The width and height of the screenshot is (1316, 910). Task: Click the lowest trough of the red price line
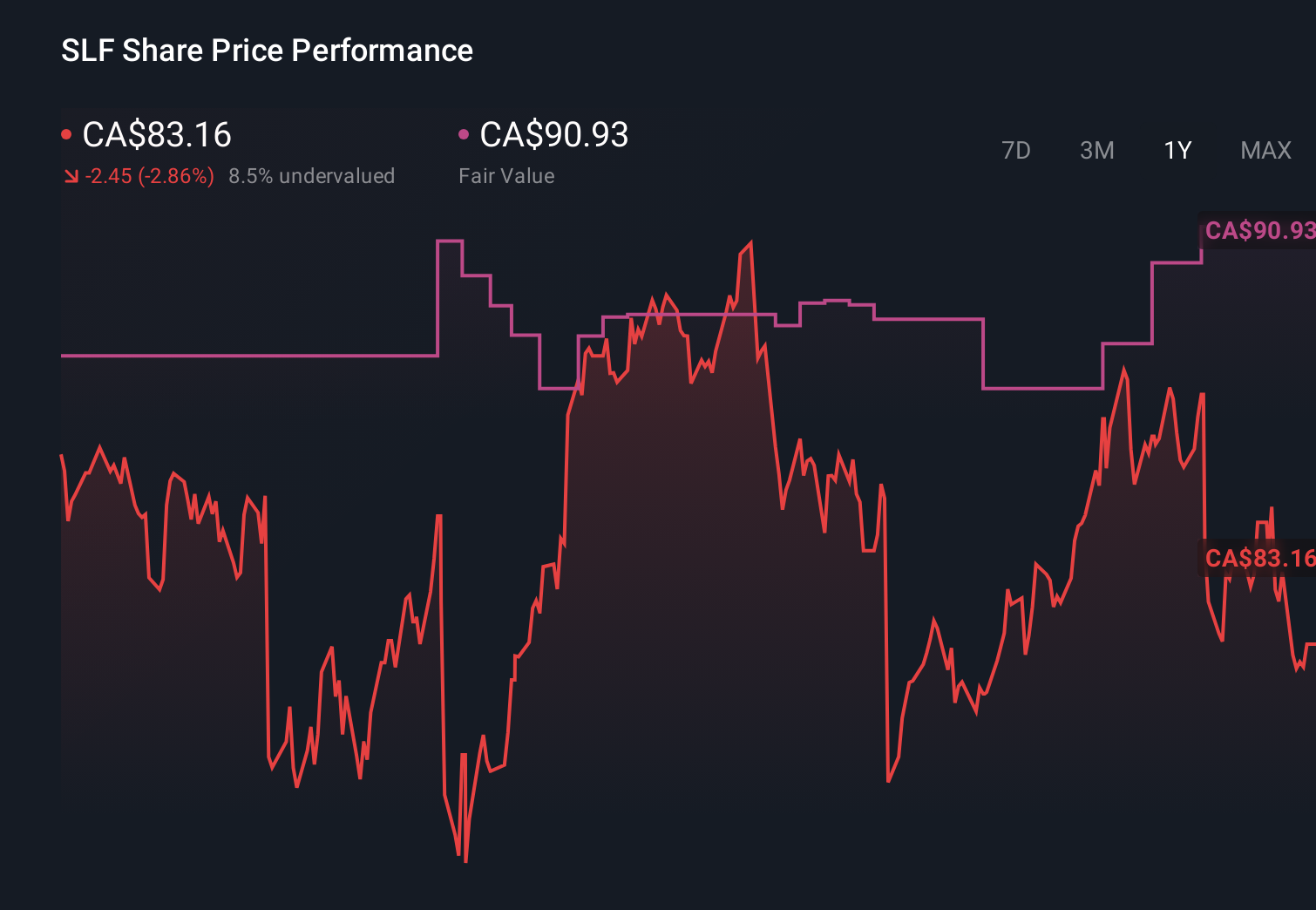coord(465,860)
